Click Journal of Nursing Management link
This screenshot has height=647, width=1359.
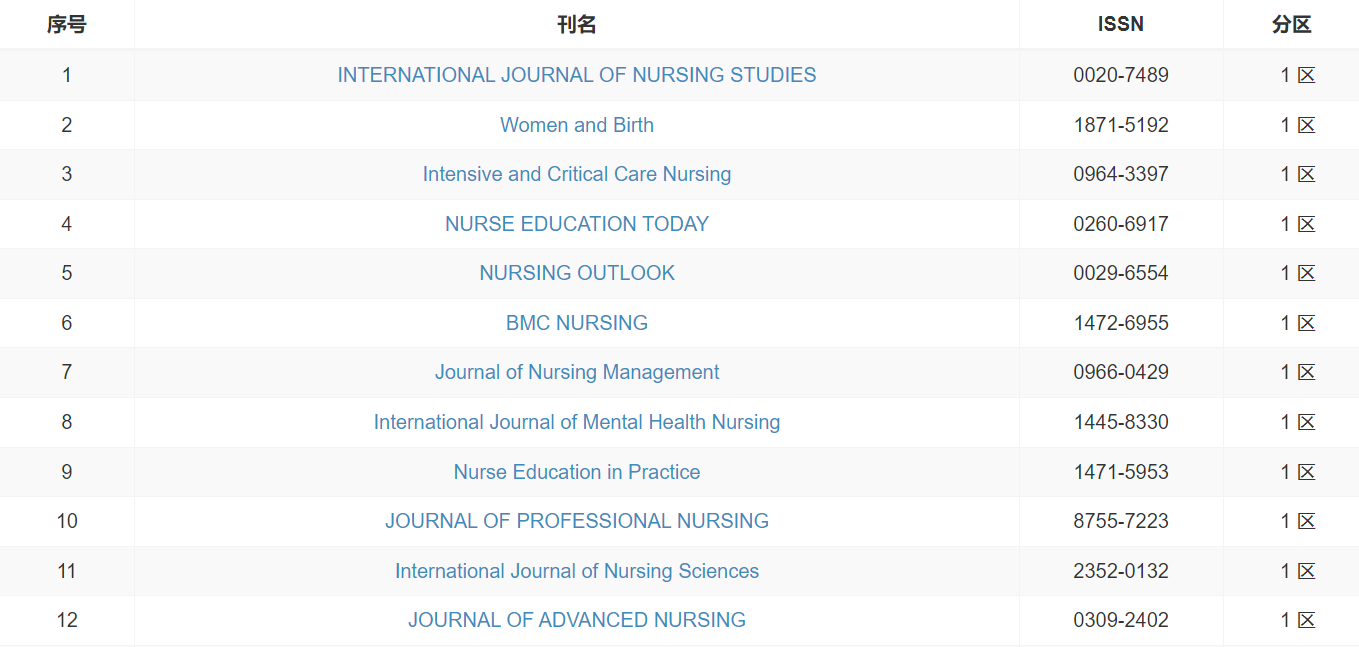[x=577, y=372]
